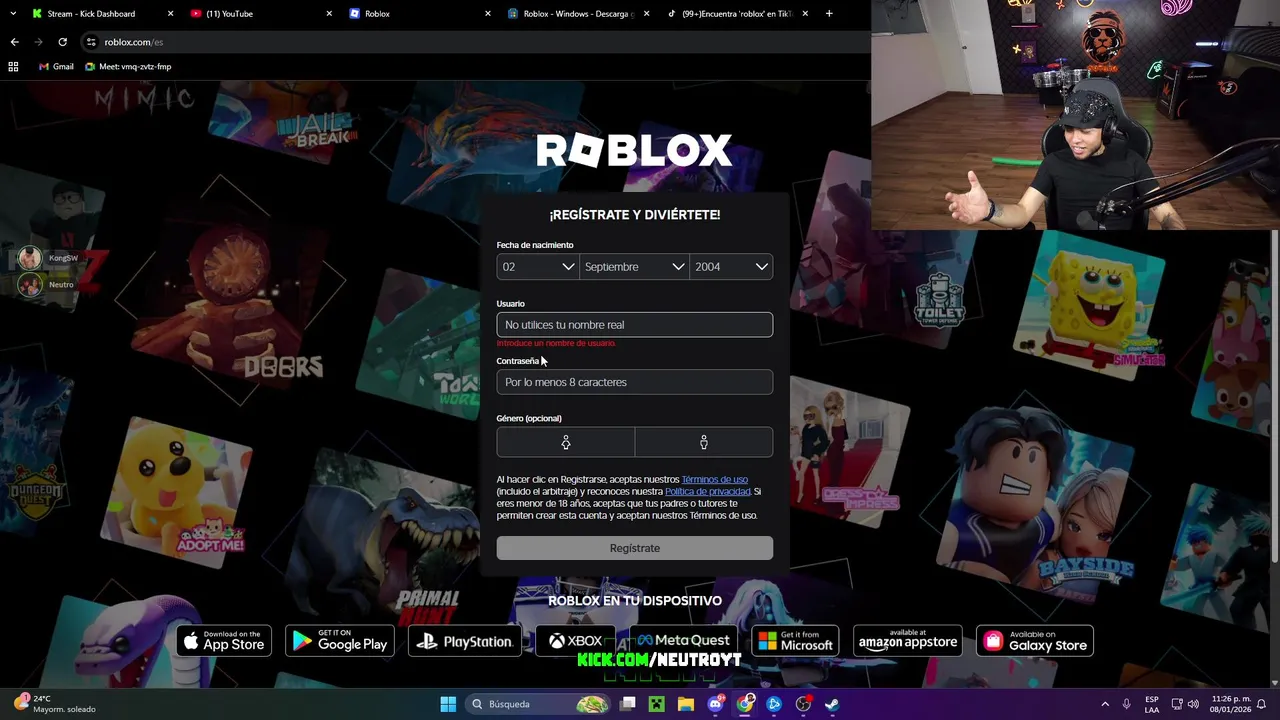The image size is (1280, 720).
Task: Open Chrome from the taskbar
Action: tap(745, 704)
